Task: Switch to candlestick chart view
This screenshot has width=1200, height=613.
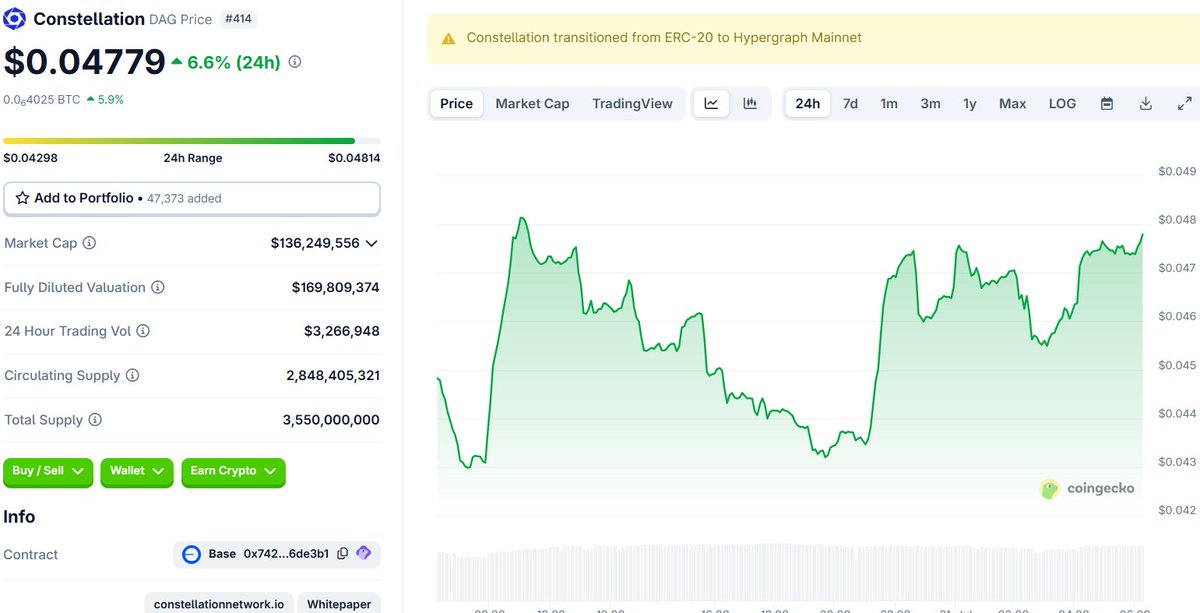Action: pyautogui.click(x=750, y=103)
